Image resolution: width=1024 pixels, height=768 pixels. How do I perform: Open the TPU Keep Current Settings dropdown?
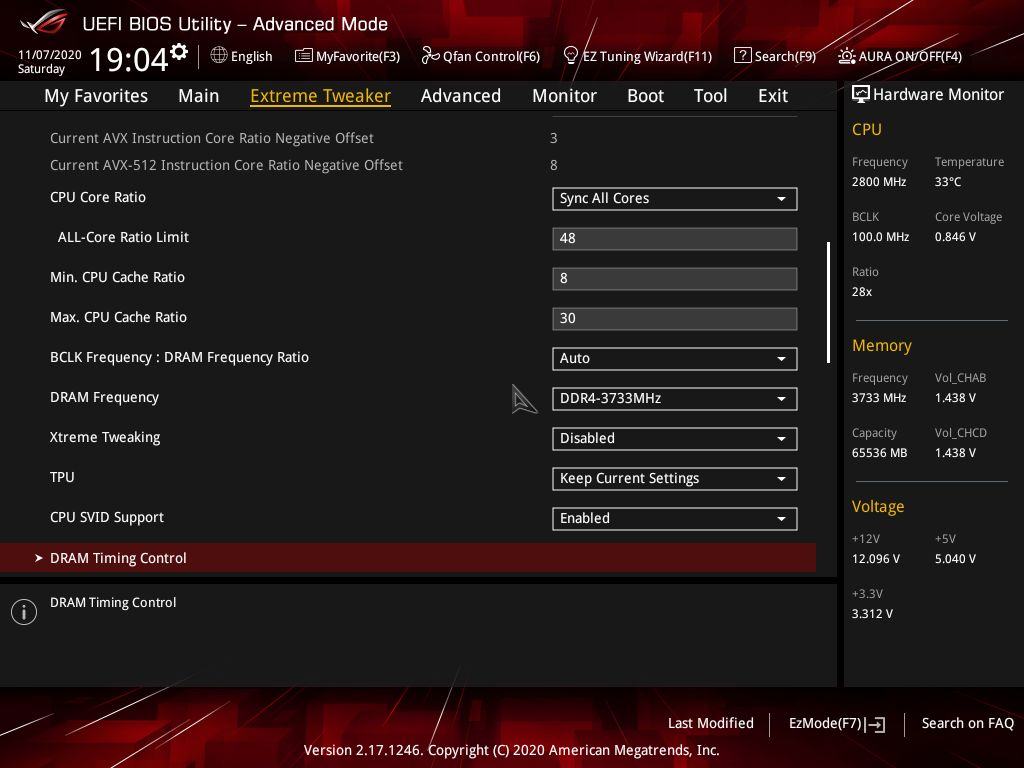(675, 479)
